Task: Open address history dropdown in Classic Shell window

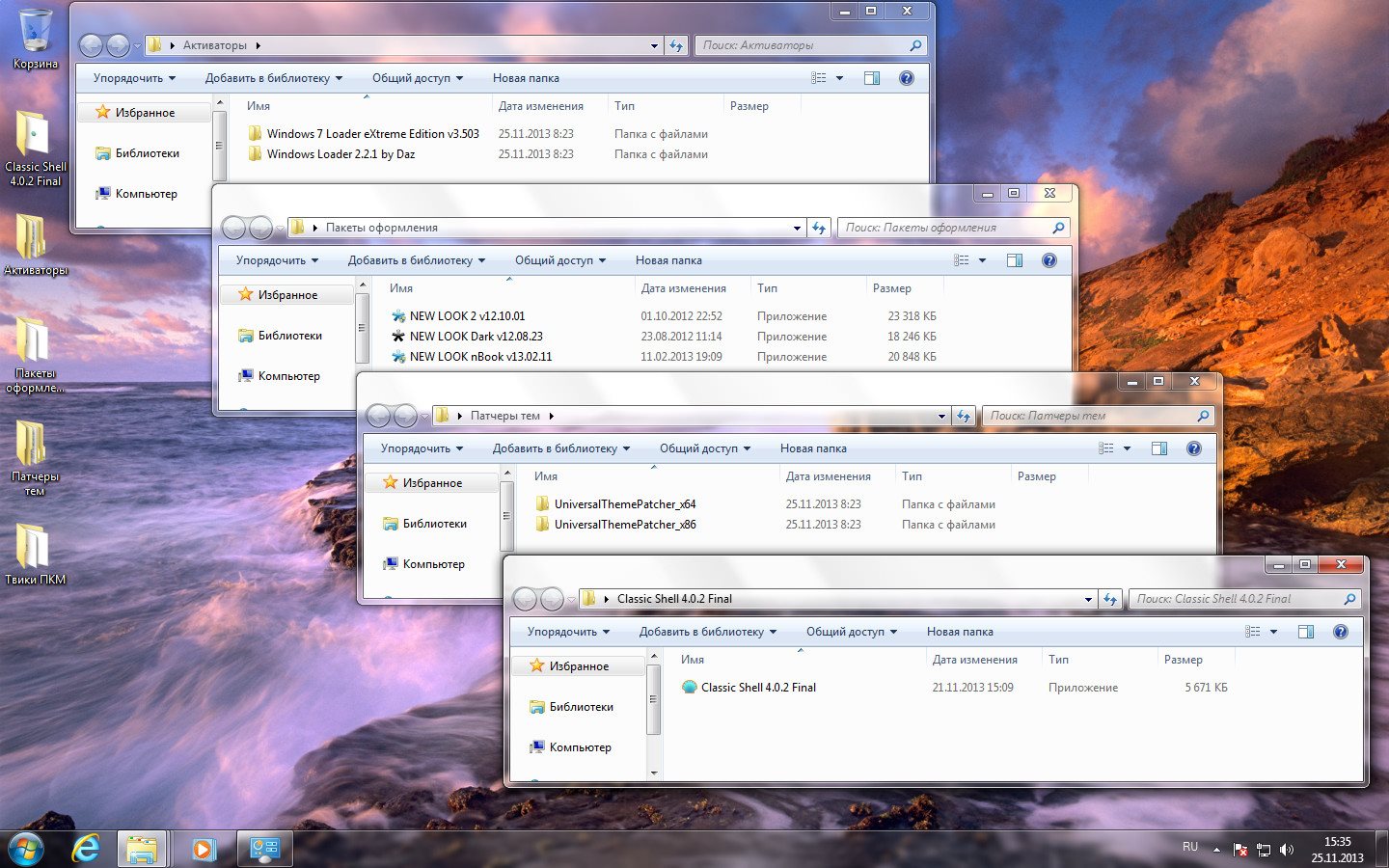Action: click(1088, 599)
